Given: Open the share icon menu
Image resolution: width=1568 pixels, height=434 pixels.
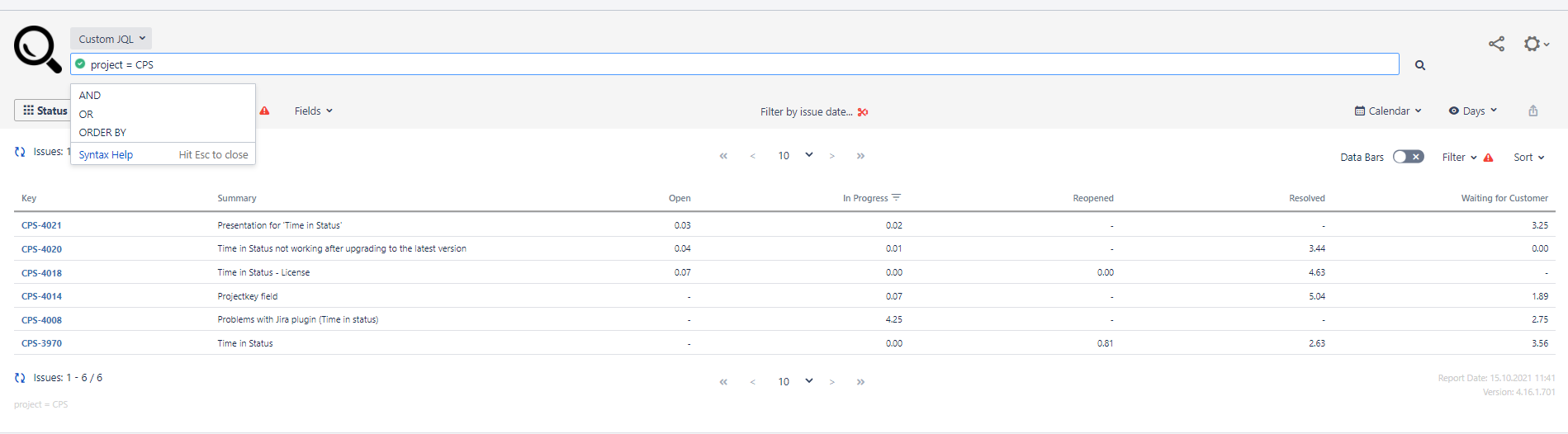Looking at the screenshot, I should coord(1496,44).
